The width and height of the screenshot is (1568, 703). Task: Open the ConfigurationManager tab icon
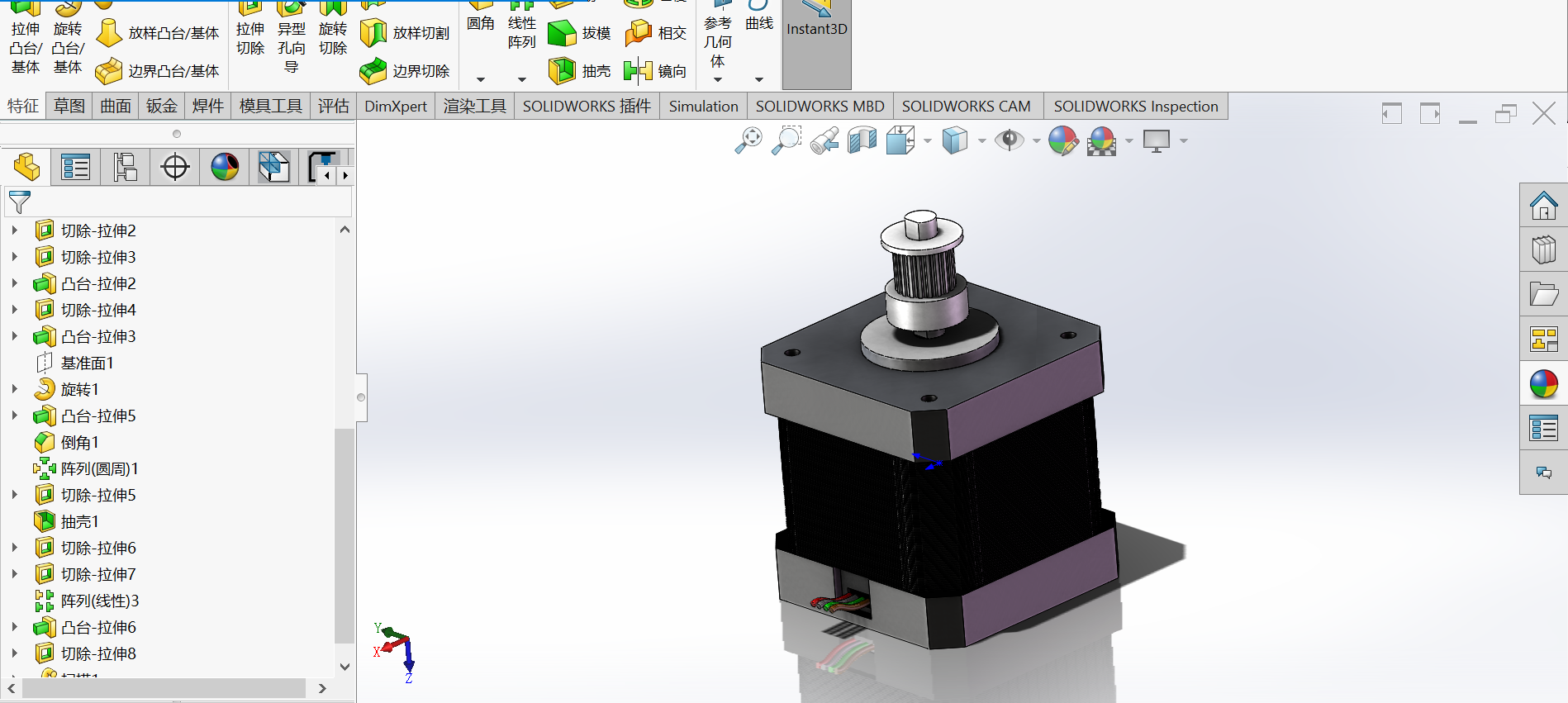coord(126,167)
